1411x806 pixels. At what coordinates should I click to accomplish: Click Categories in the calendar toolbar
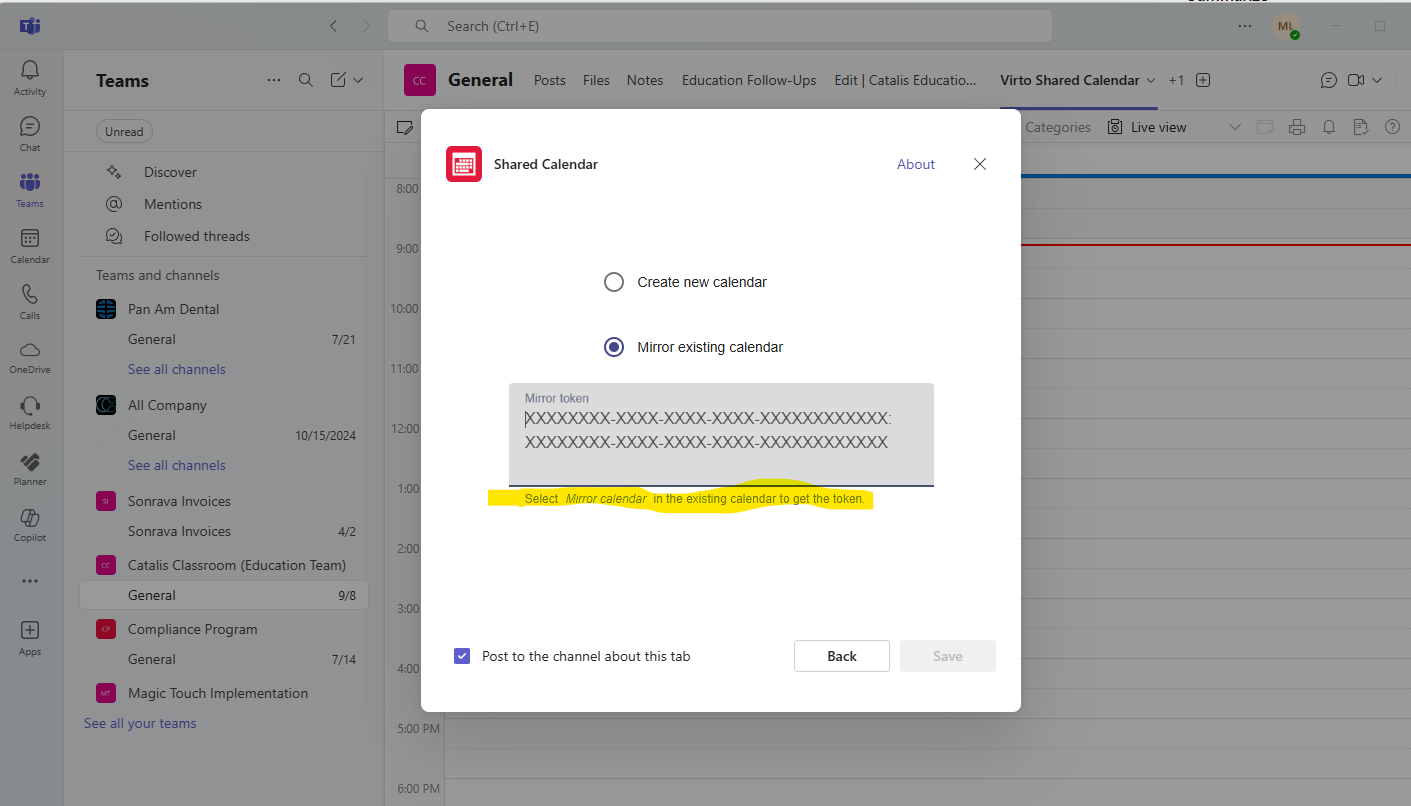coord(1058,127)
